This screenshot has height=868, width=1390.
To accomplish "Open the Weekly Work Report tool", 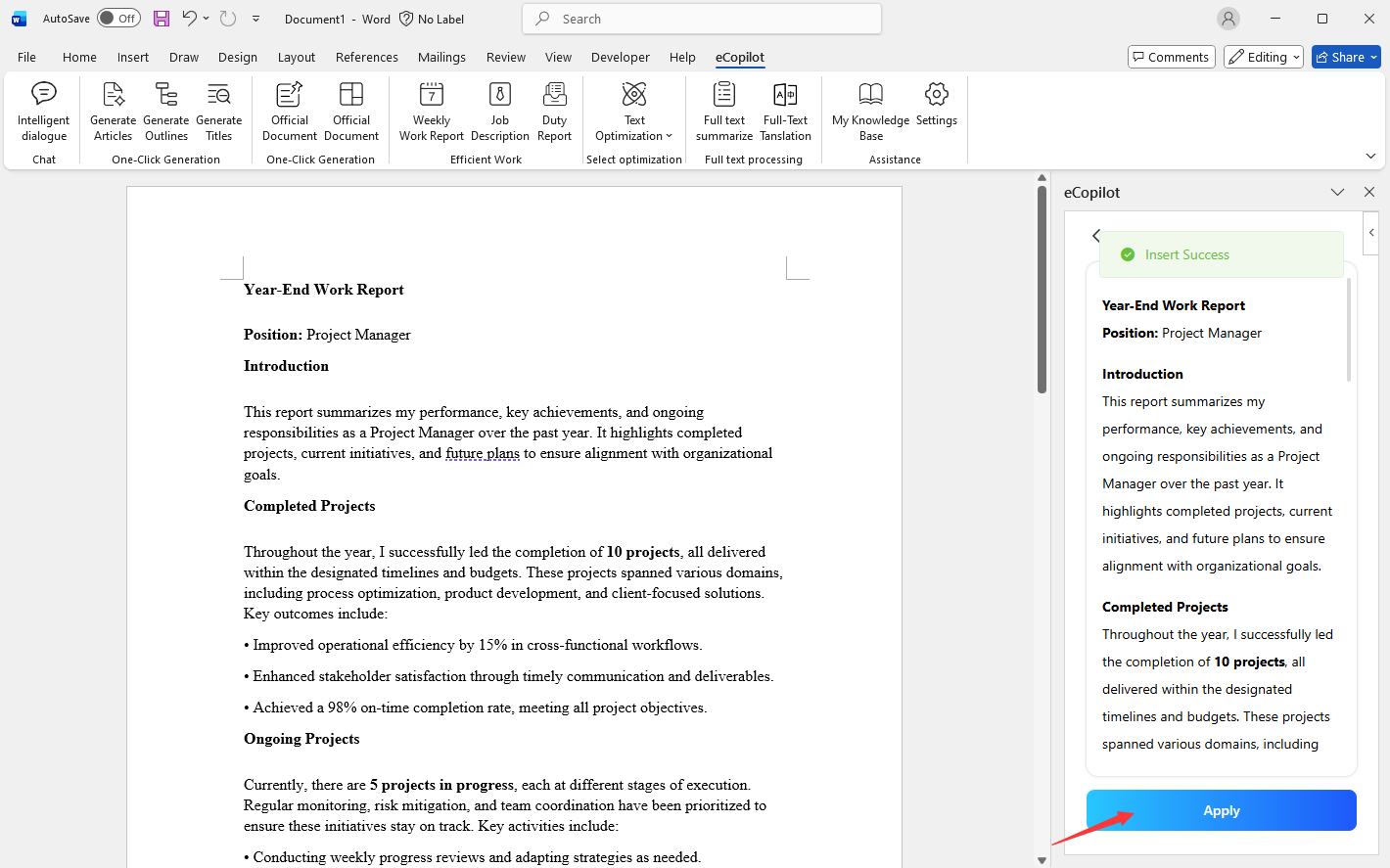I will point(431,112).
